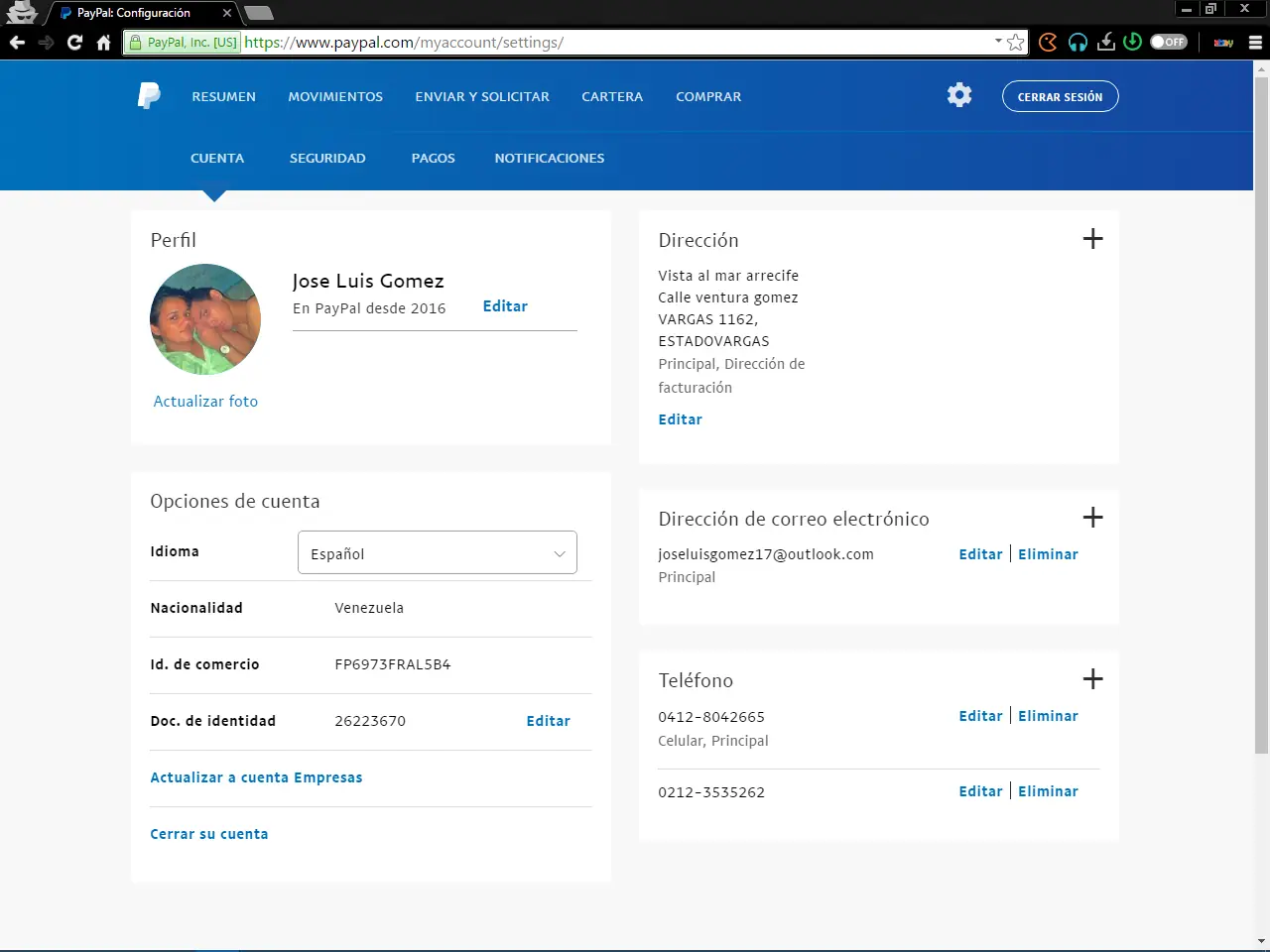Switch to the NOTIFICACIONES tab
This screenshot has height=952, width=1270.
pos(550,159)
